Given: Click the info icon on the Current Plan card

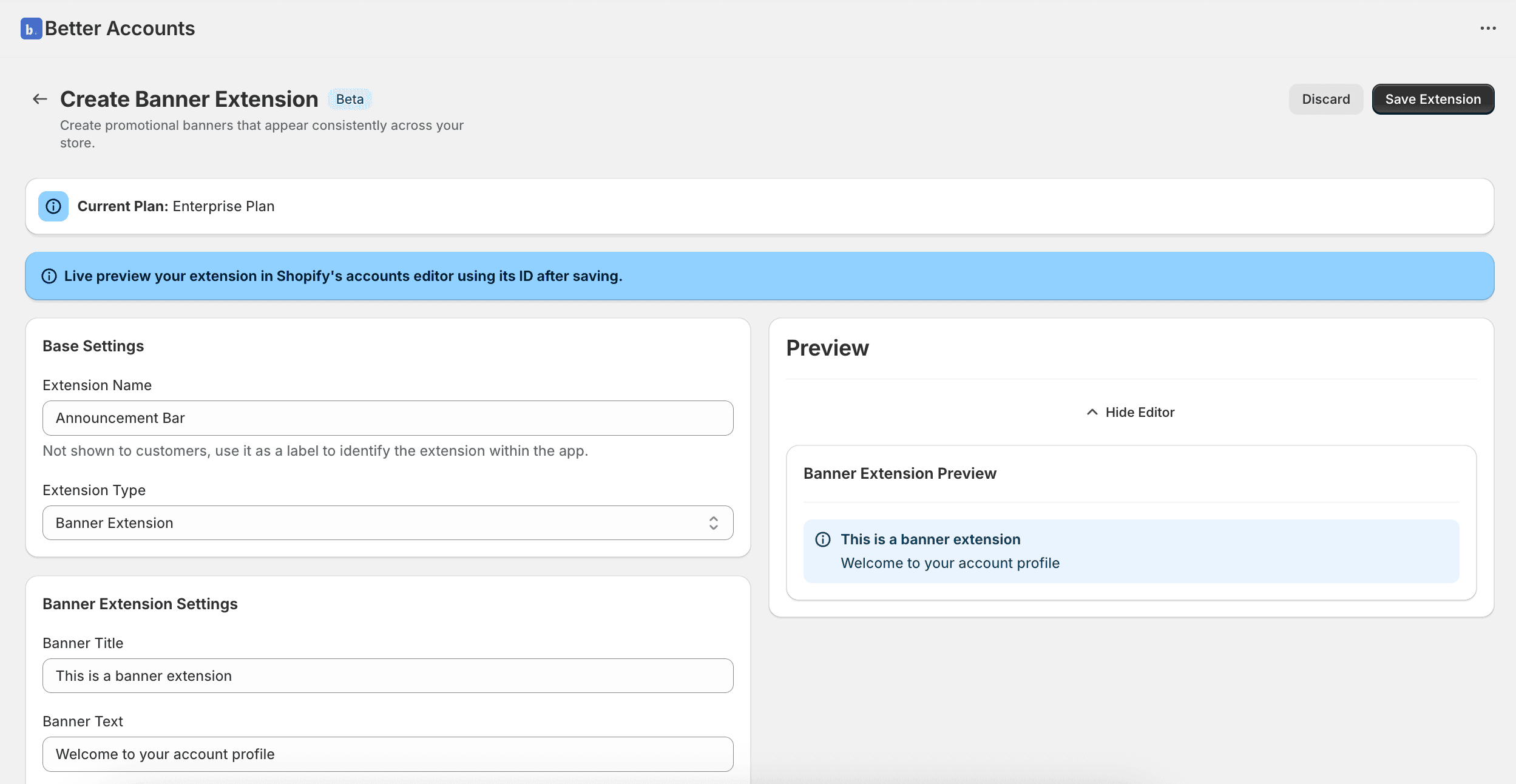Looking at the screenshot, I should (53, 206).
